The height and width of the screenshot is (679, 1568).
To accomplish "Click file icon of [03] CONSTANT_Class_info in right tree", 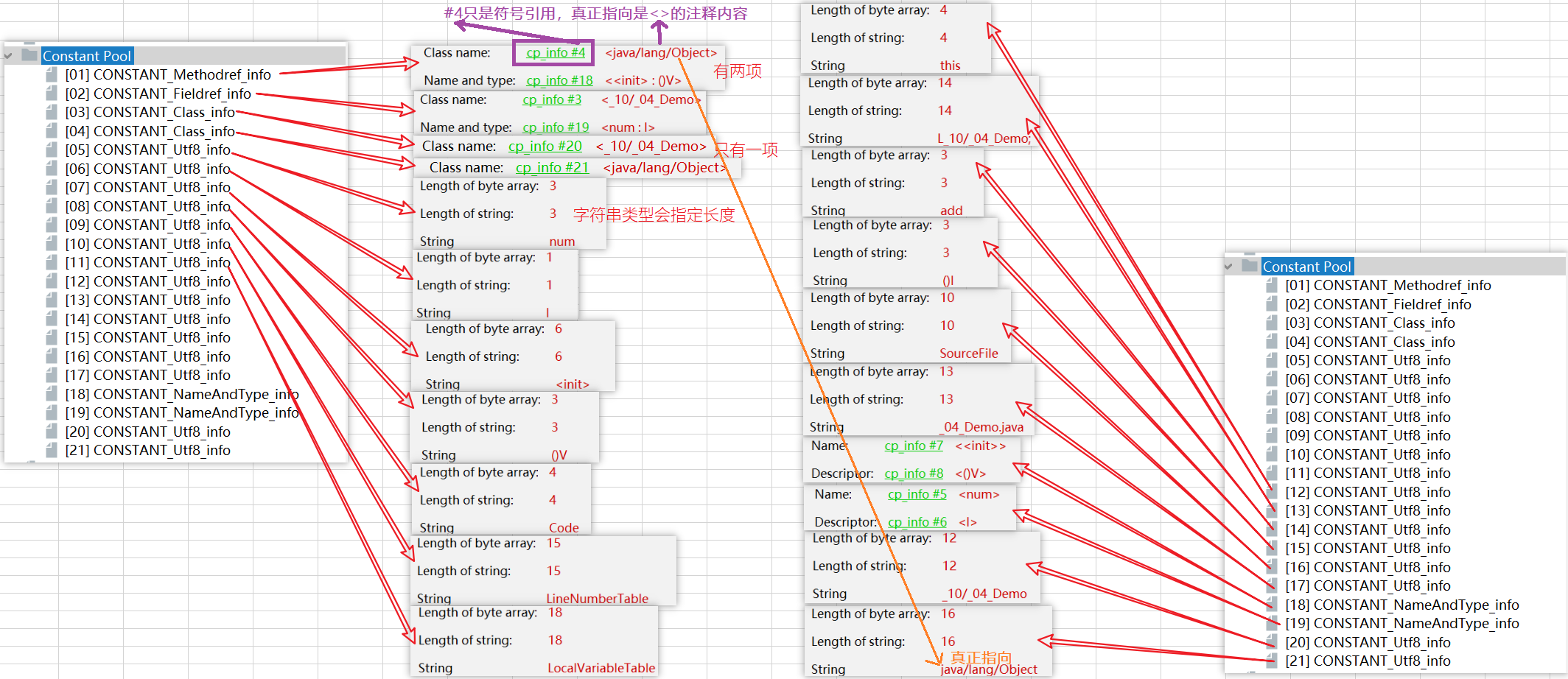I will (x=1272, y=323).
